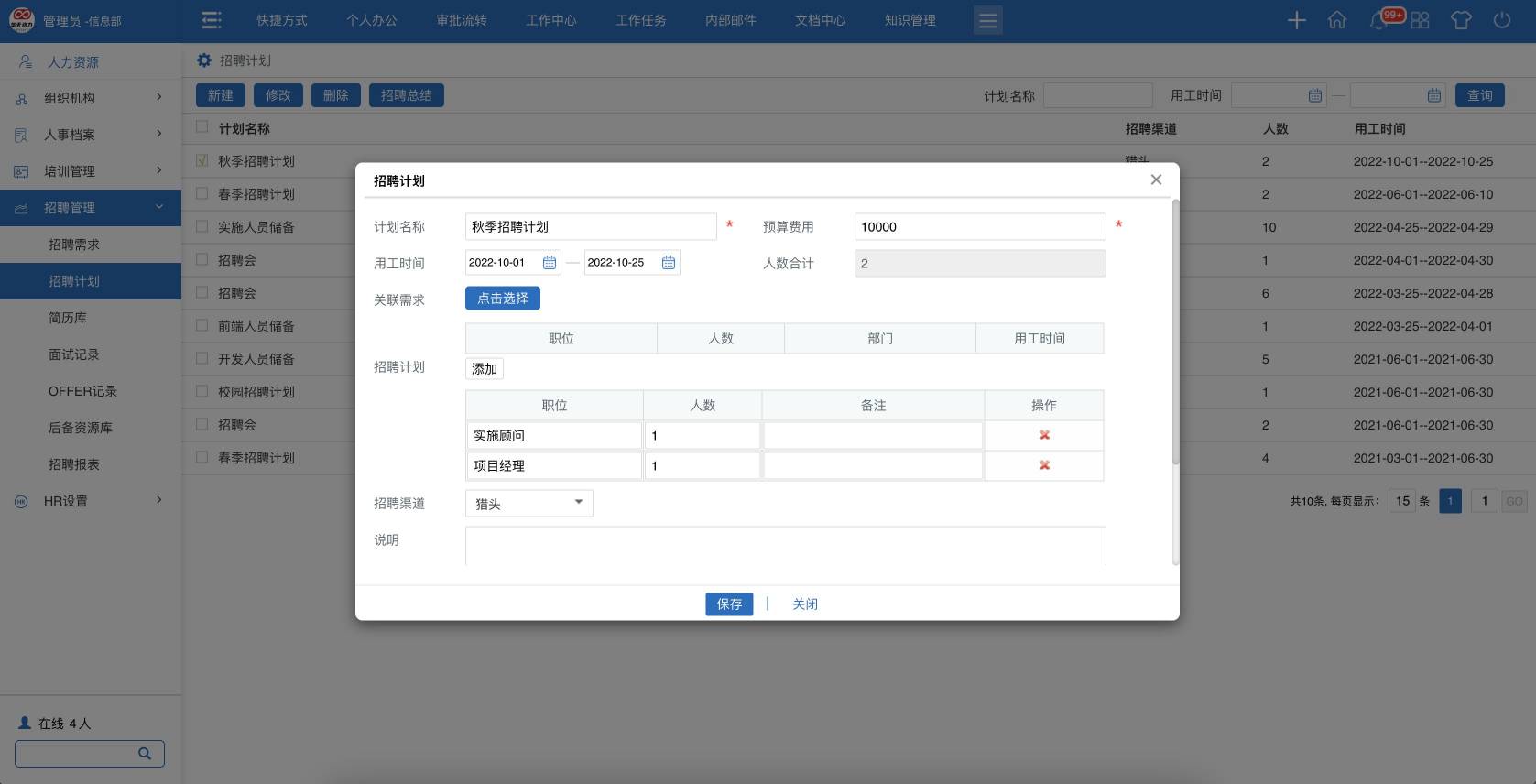1536x784 pixels.
Task: Check the 实施人员储备 row checkbox
Action: pos(202,226)
